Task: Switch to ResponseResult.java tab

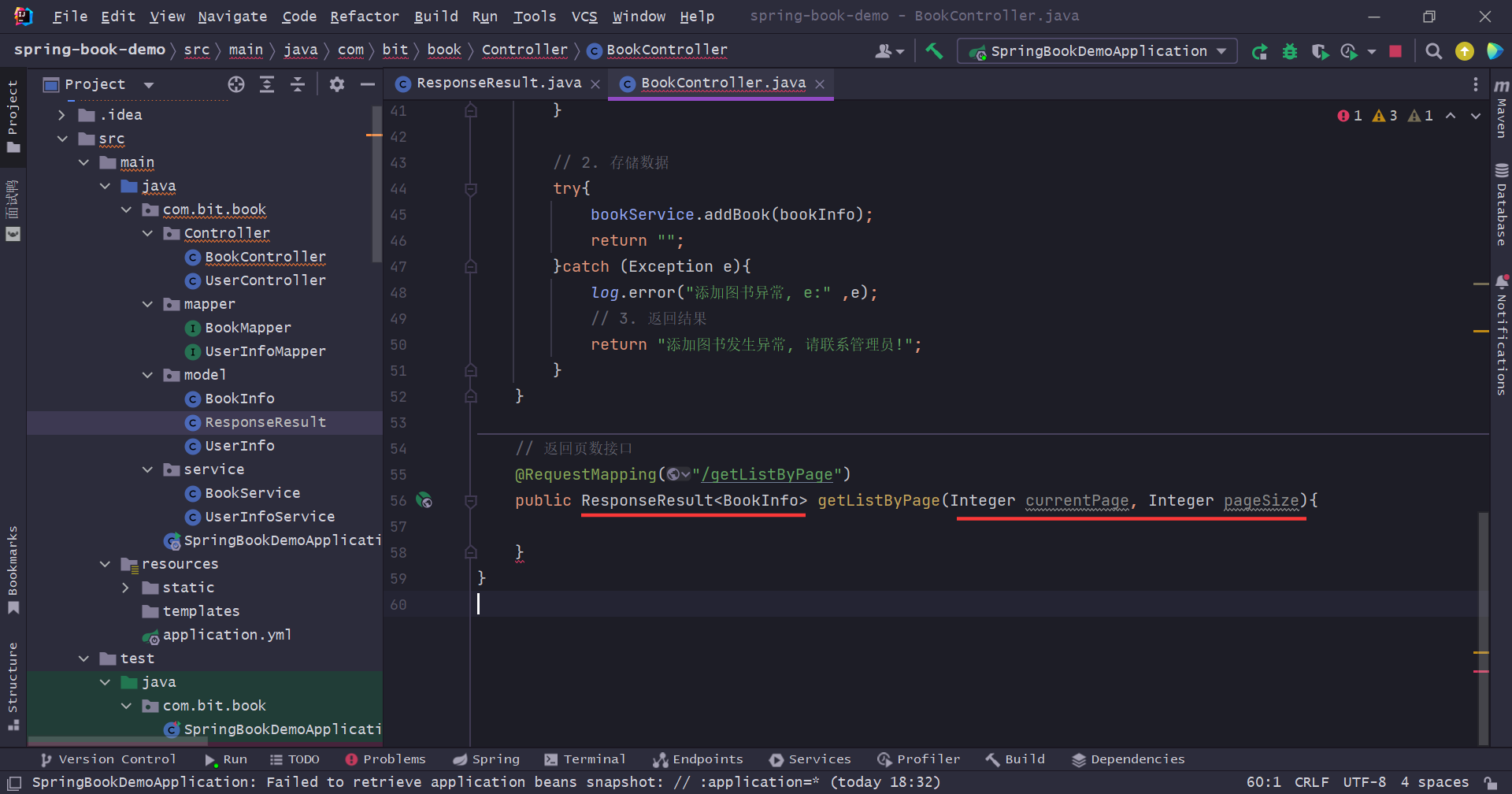Action: point(498,83)
